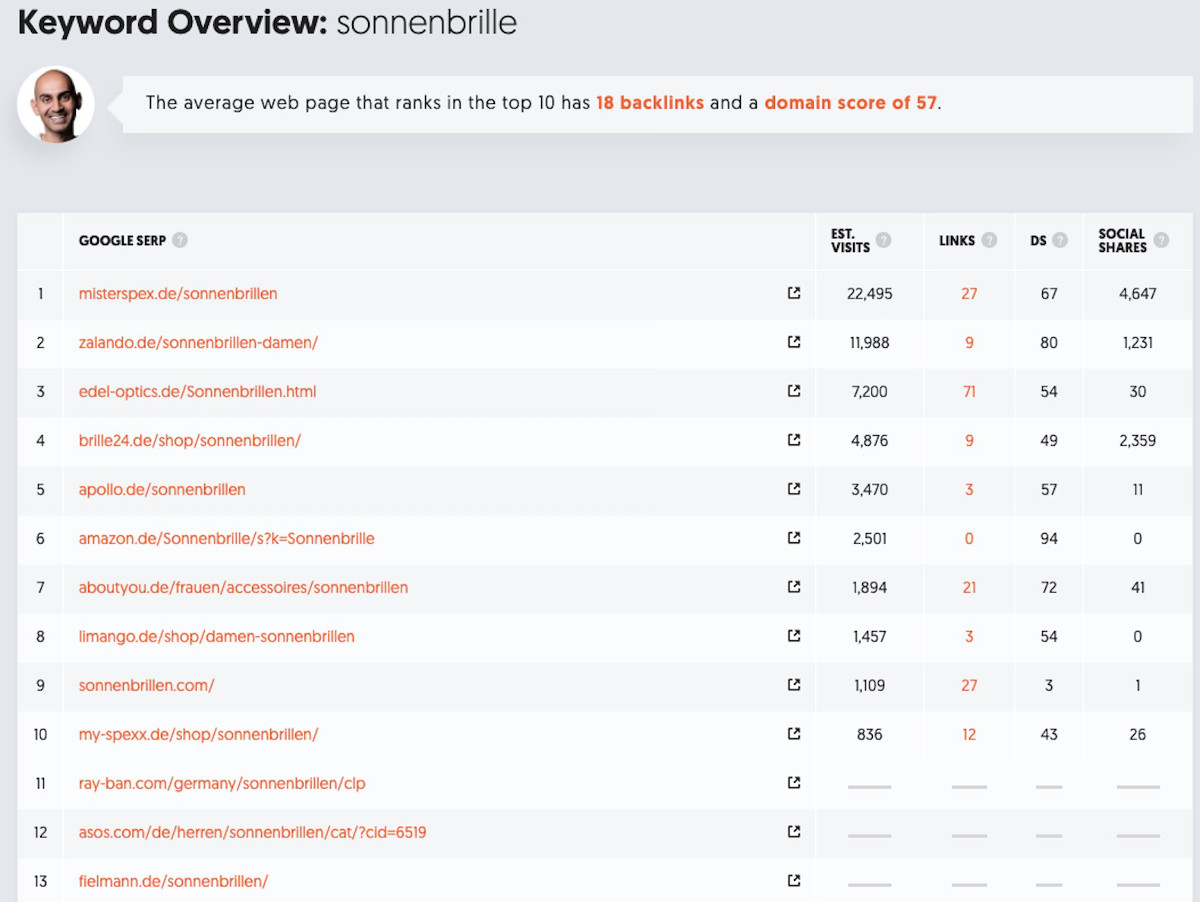Select the 7,200 estimated visits value
Image resolution: width=1200 pixels, height=902 pixels.
pyautogui.click(x=870, y=392)
